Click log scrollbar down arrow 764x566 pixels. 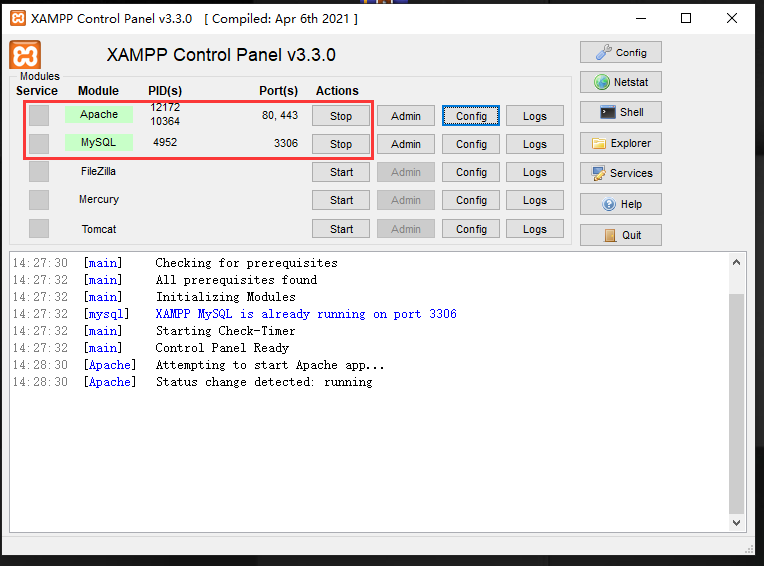(x=736, y=523)
